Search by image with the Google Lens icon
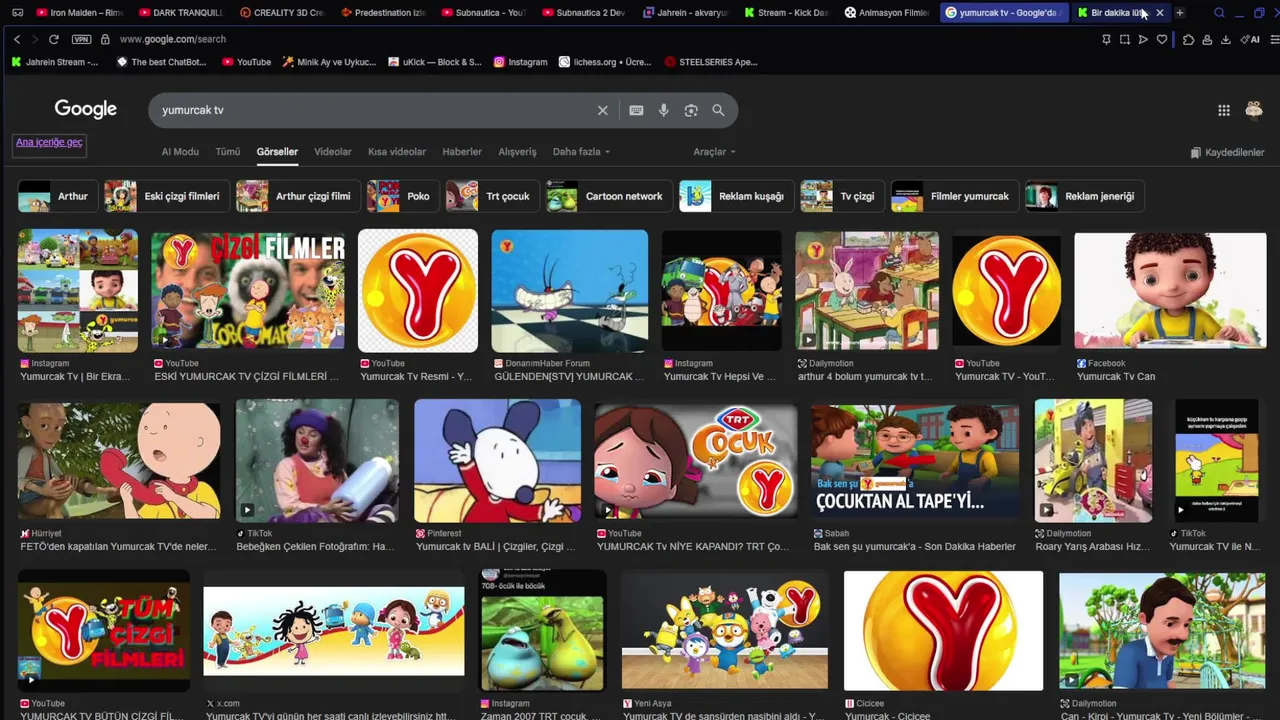The image size is (1280, 720). coord(690,110)
